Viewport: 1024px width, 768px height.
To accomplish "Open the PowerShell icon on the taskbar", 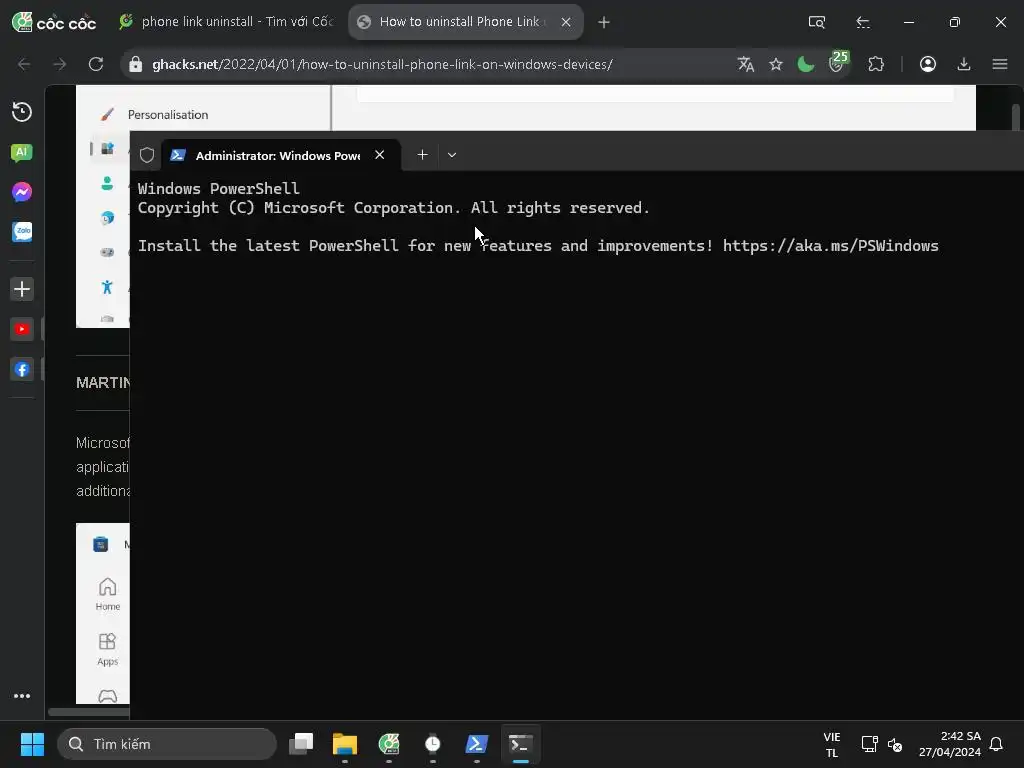I will tap(477, 744).
